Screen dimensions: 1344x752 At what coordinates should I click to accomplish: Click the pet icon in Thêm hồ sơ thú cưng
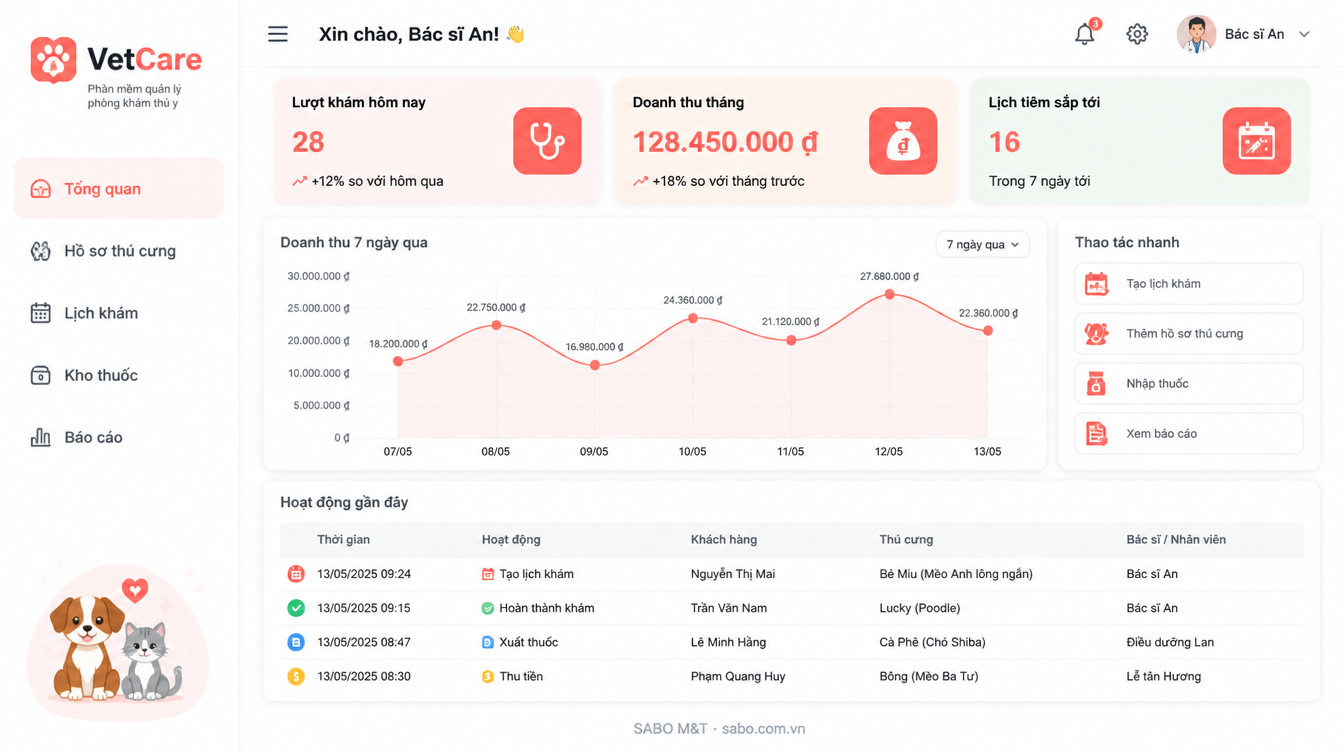1097,334
